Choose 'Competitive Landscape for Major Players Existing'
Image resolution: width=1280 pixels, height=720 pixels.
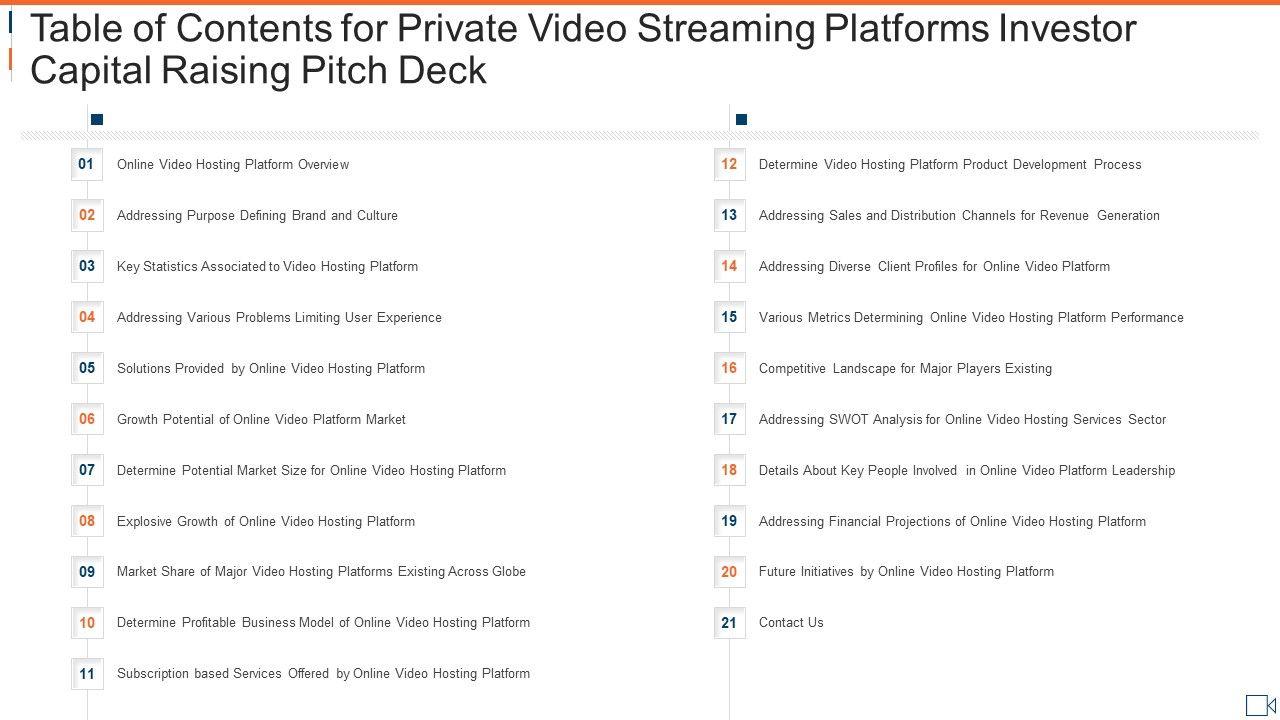tap(905, 368)
